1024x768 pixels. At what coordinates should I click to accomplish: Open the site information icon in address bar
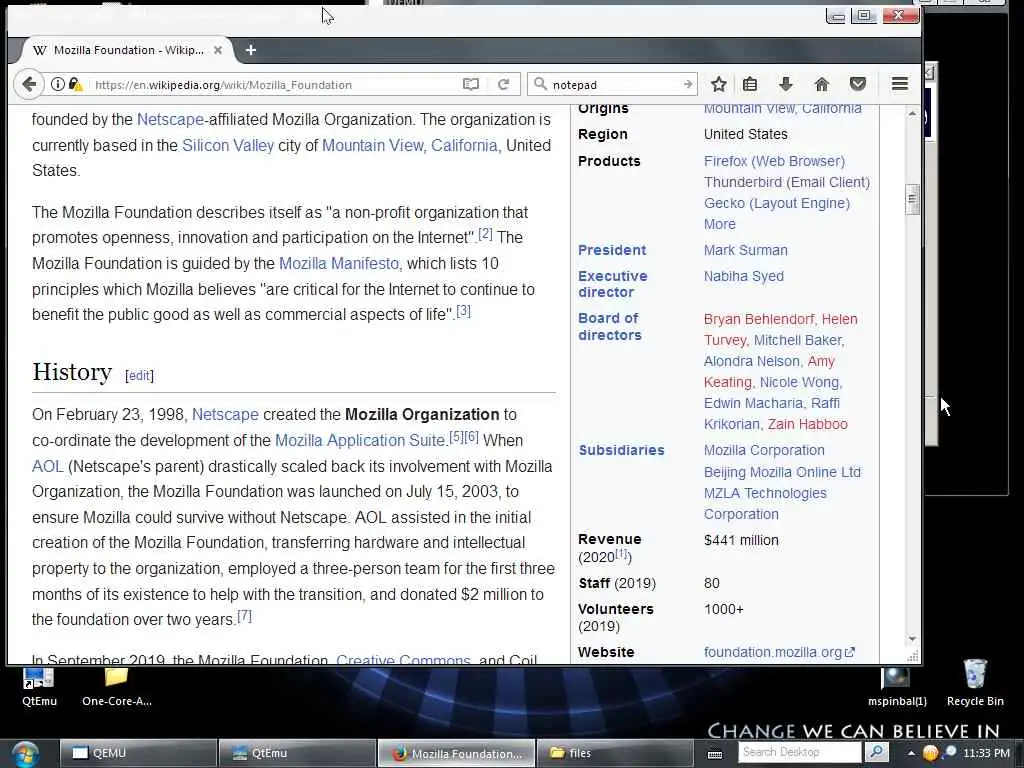57,84
